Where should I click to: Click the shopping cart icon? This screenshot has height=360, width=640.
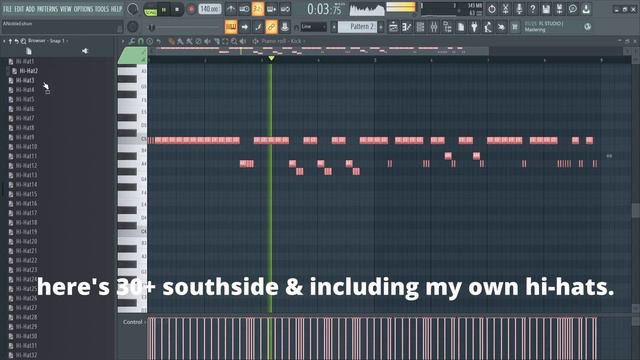515,27
